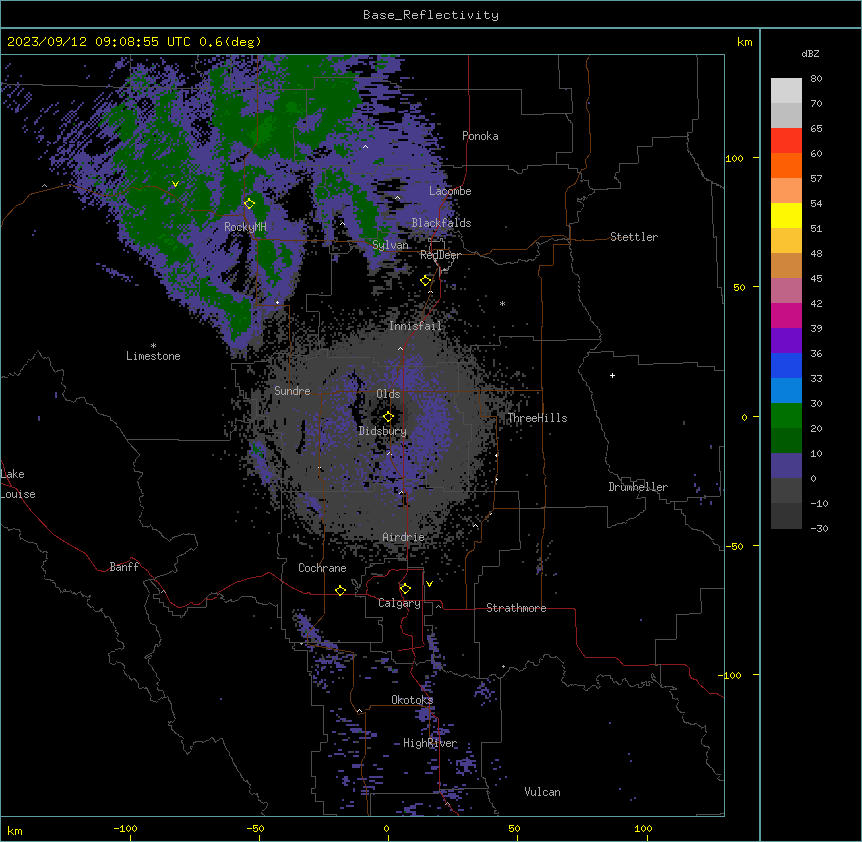Click the 100 tick label on right axis
Image resolution: width=862 pixels, height=842 pixels.
[734, 158]
